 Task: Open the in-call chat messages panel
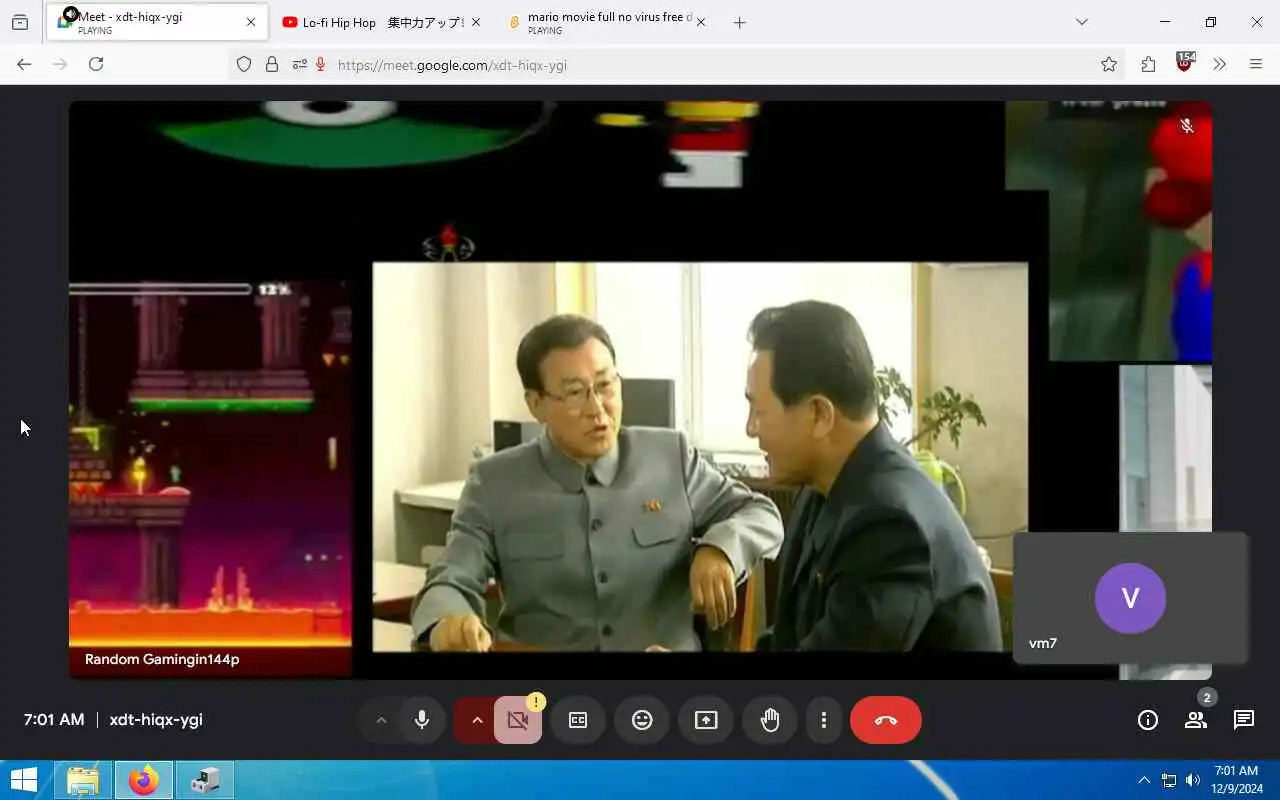(1244, 720)
